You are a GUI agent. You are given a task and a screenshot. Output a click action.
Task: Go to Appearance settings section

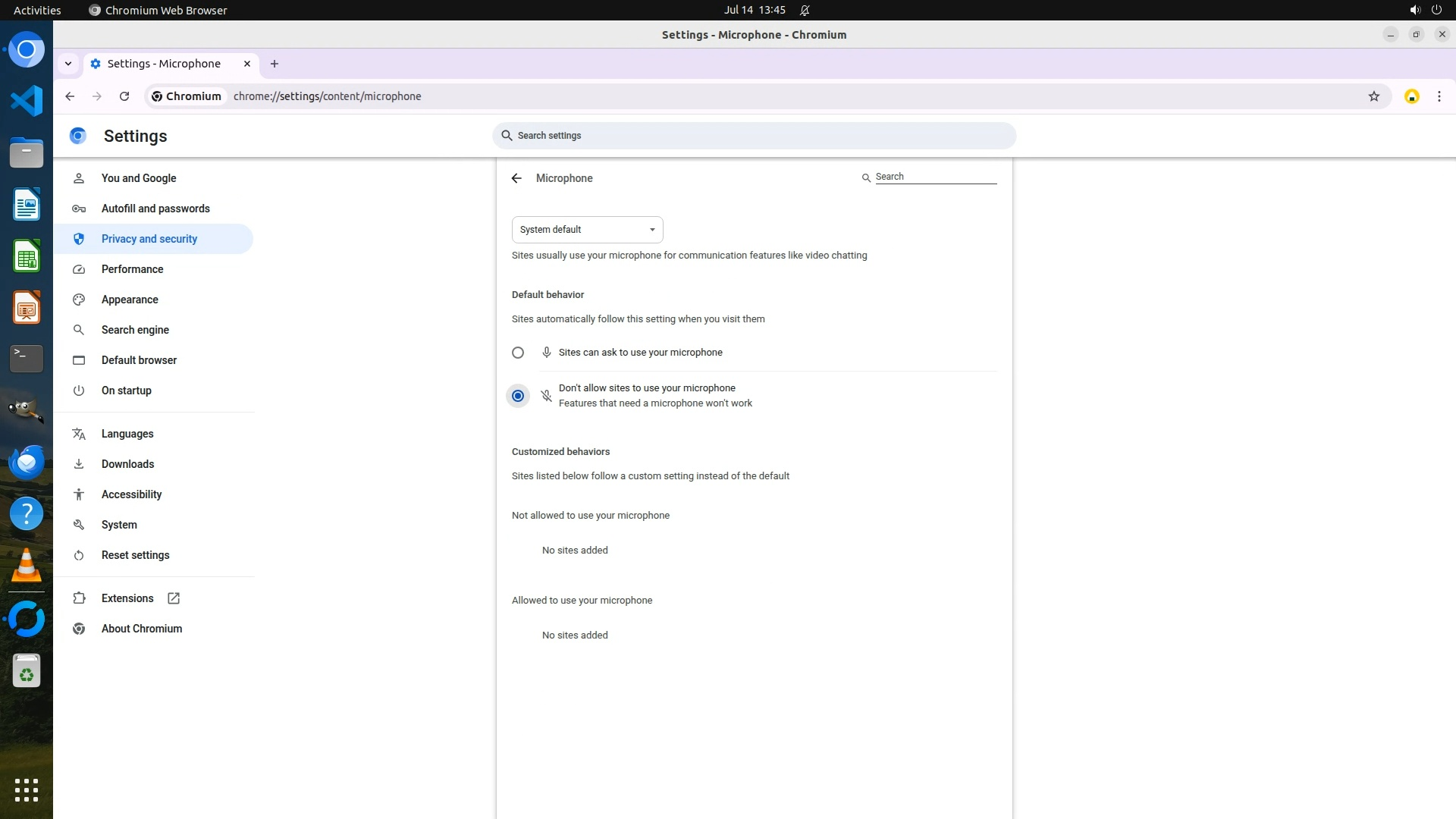130,300
